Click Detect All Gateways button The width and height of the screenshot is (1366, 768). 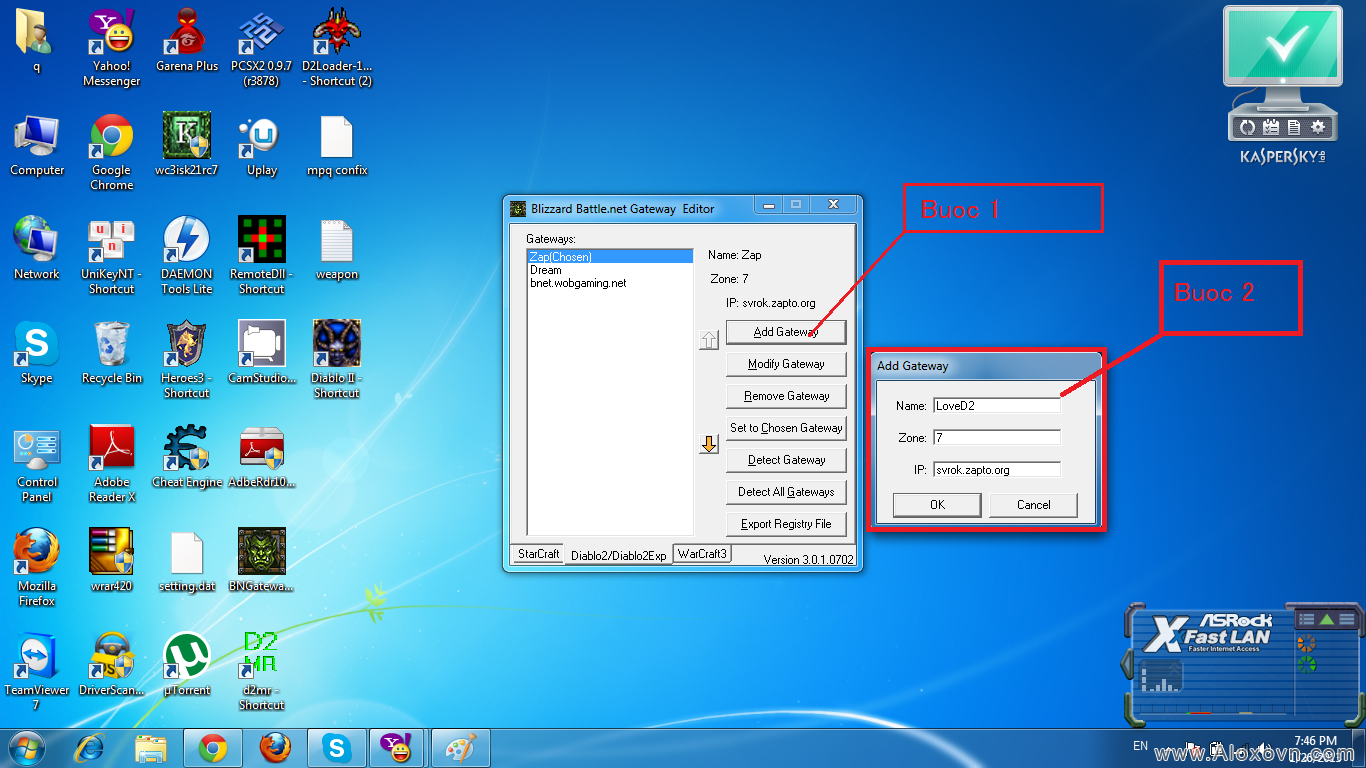pyautogui.click(x=786, y=492)
